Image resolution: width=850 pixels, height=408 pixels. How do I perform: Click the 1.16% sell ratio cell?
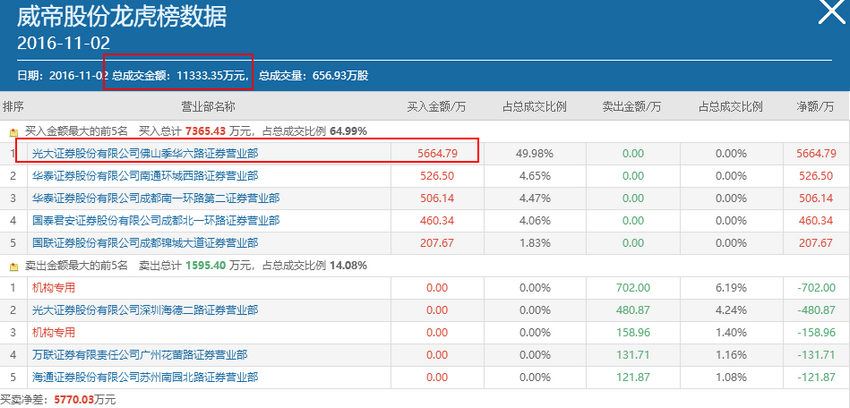click(x=731, y=355)
